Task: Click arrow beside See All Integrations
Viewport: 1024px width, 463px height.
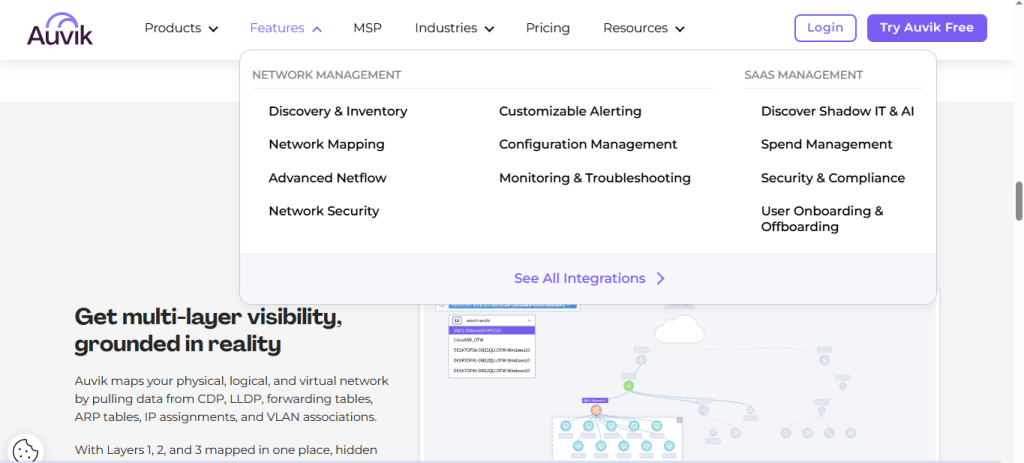Action: click(x=660, y=279)
